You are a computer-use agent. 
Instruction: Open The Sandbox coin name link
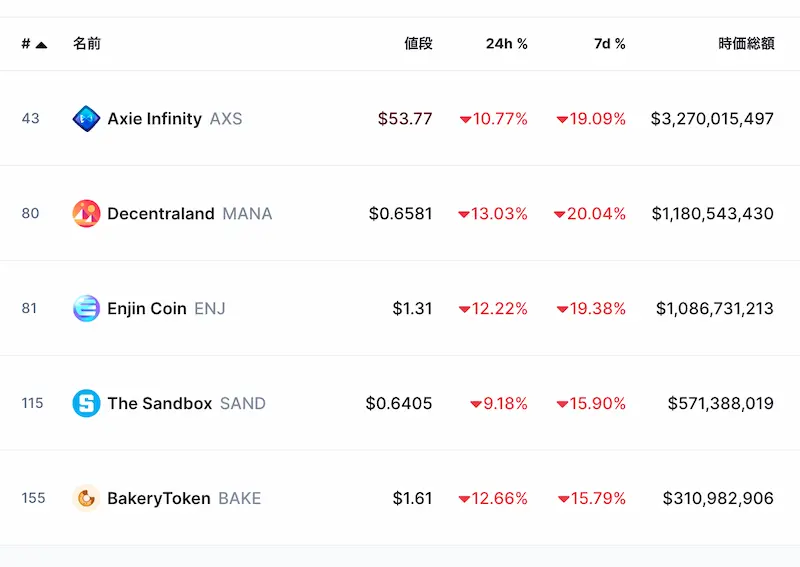click(x=160, y=403)
